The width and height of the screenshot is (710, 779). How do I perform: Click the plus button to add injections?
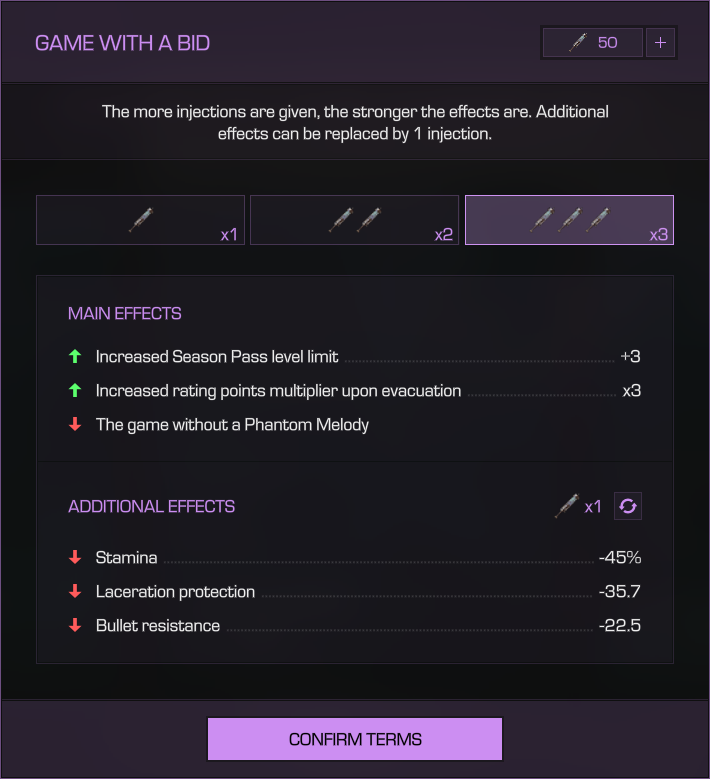(661, 43)
